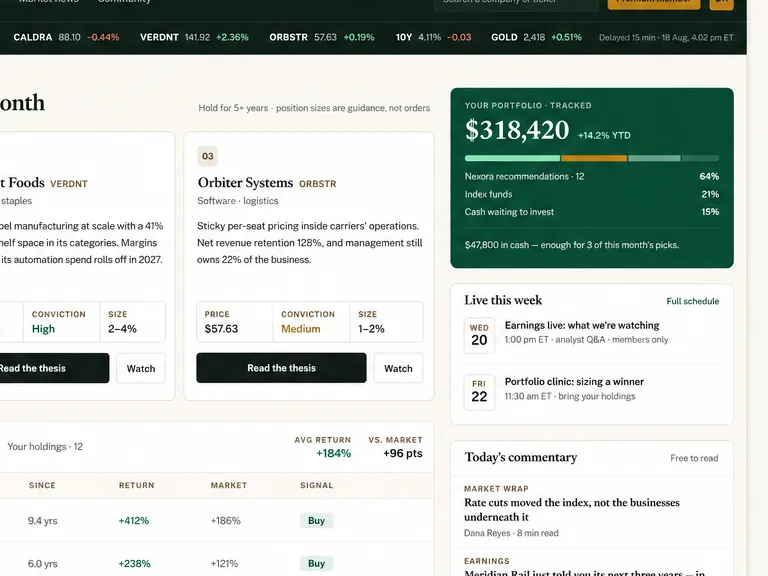Click the Live this week heading
Image resolution: width=768 pixels, height=576 pixels.
tap(503, 300)
